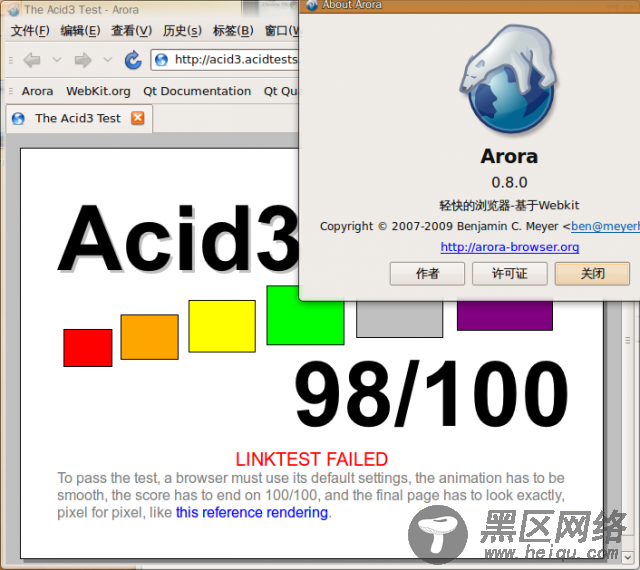The height and width of the screenshot is (570, 640).
Task: Open the http://arora-browser.org link
Action: coord(510,247)
